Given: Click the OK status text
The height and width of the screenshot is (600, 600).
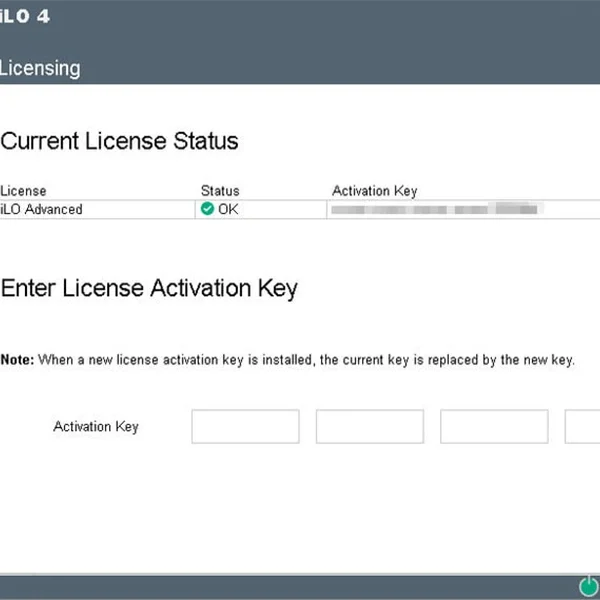Looking at the screenshot, I should point(229,209).
